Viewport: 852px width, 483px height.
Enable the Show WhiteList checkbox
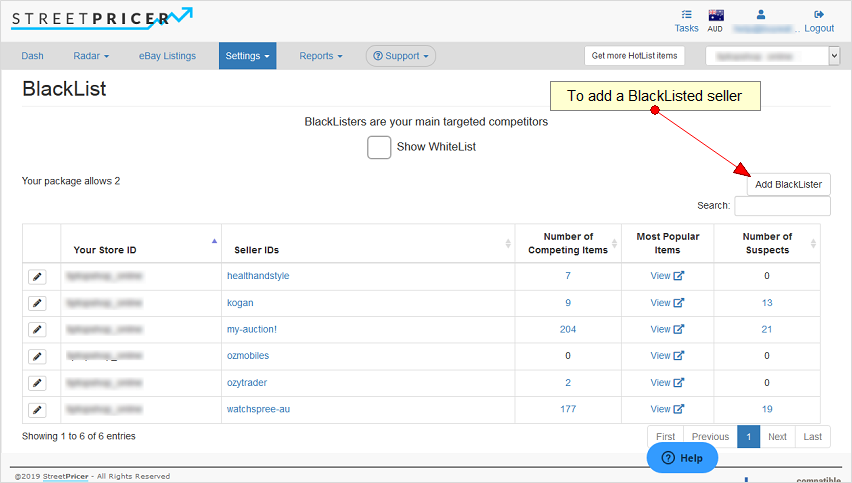point(379,147)
